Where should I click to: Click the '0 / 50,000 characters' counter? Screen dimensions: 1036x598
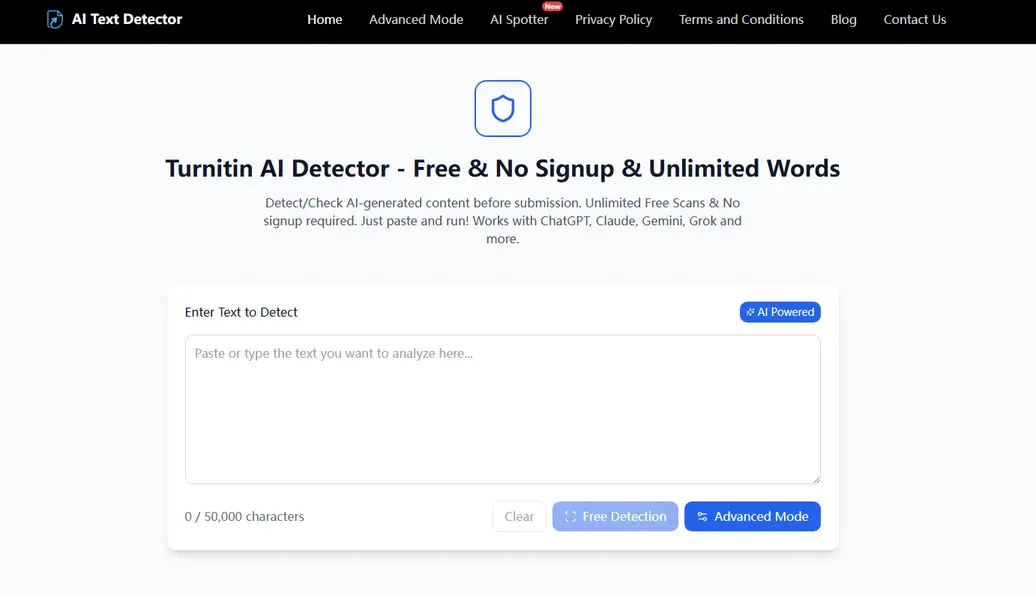tap(244, 517)
